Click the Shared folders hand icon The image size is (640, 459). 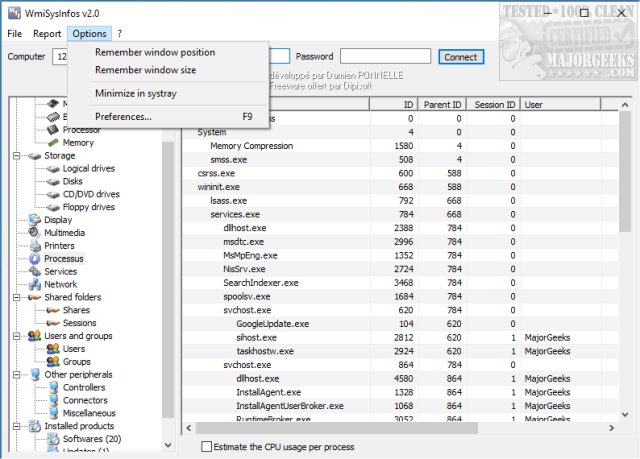[x=34, y=297]
